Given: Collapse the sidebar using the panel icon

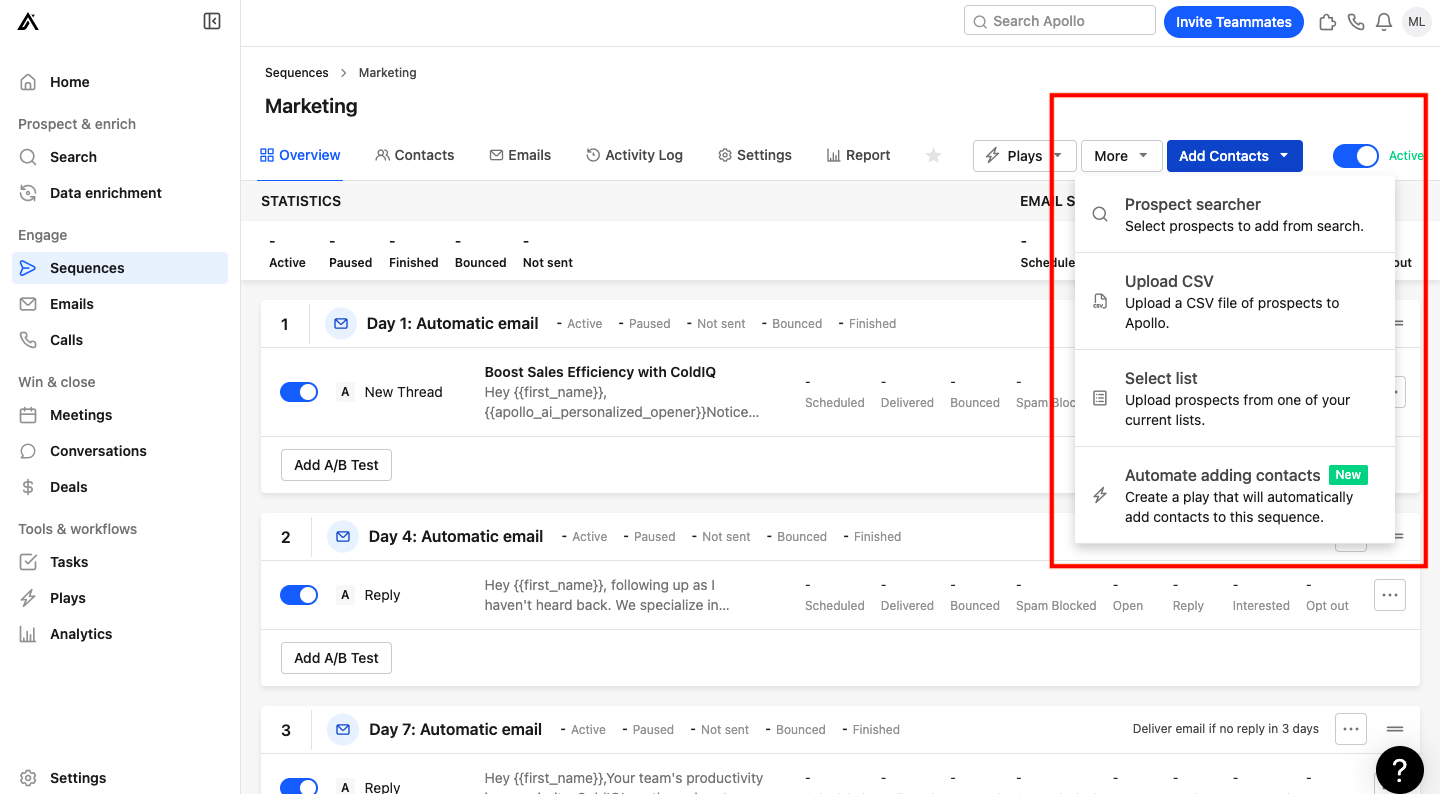Looking at the screenshot, I should pos(212,21).
